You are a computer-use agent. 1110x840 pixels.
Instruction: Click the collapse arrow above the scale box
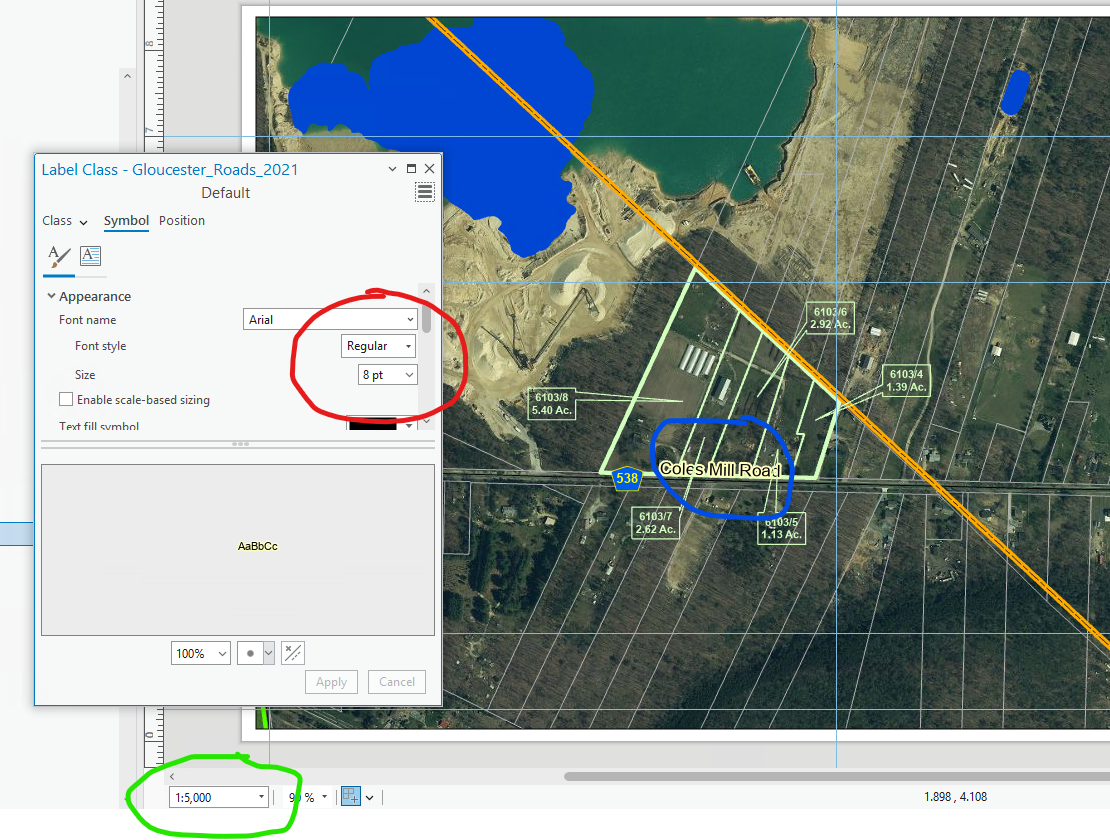[171, 776]
